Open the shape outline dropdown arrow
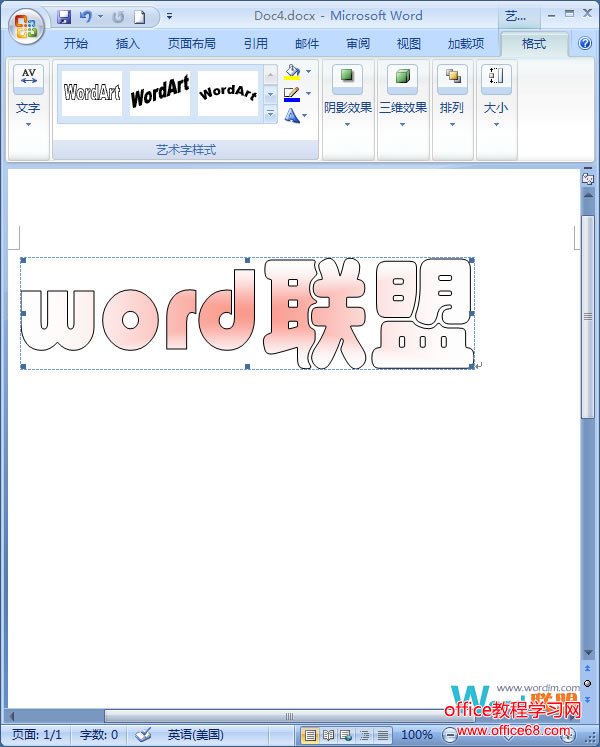 (x=308, y=93)
